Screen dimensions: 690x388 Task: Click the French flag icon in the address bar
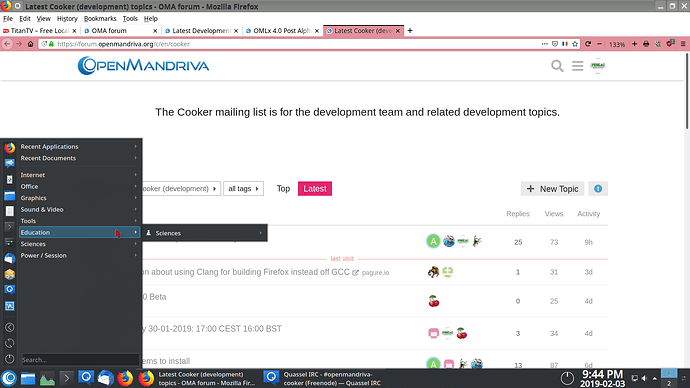coord(565,44)
